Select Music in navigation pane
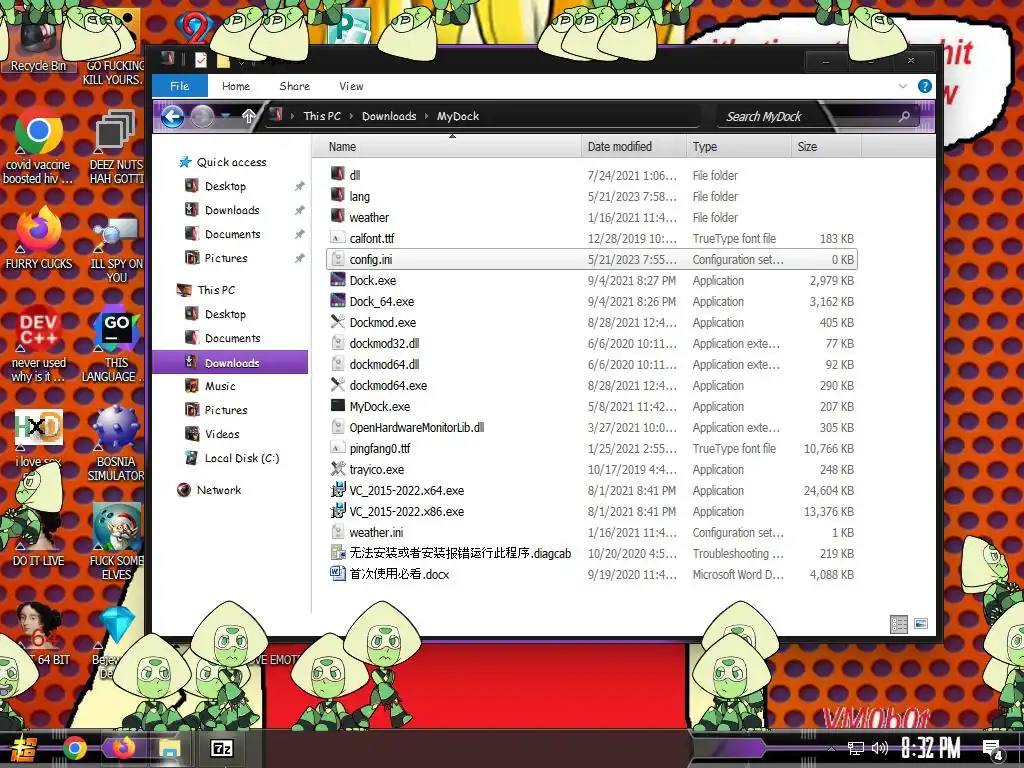This screenshot has height=768, width=1024. click(x=220, y=386)
